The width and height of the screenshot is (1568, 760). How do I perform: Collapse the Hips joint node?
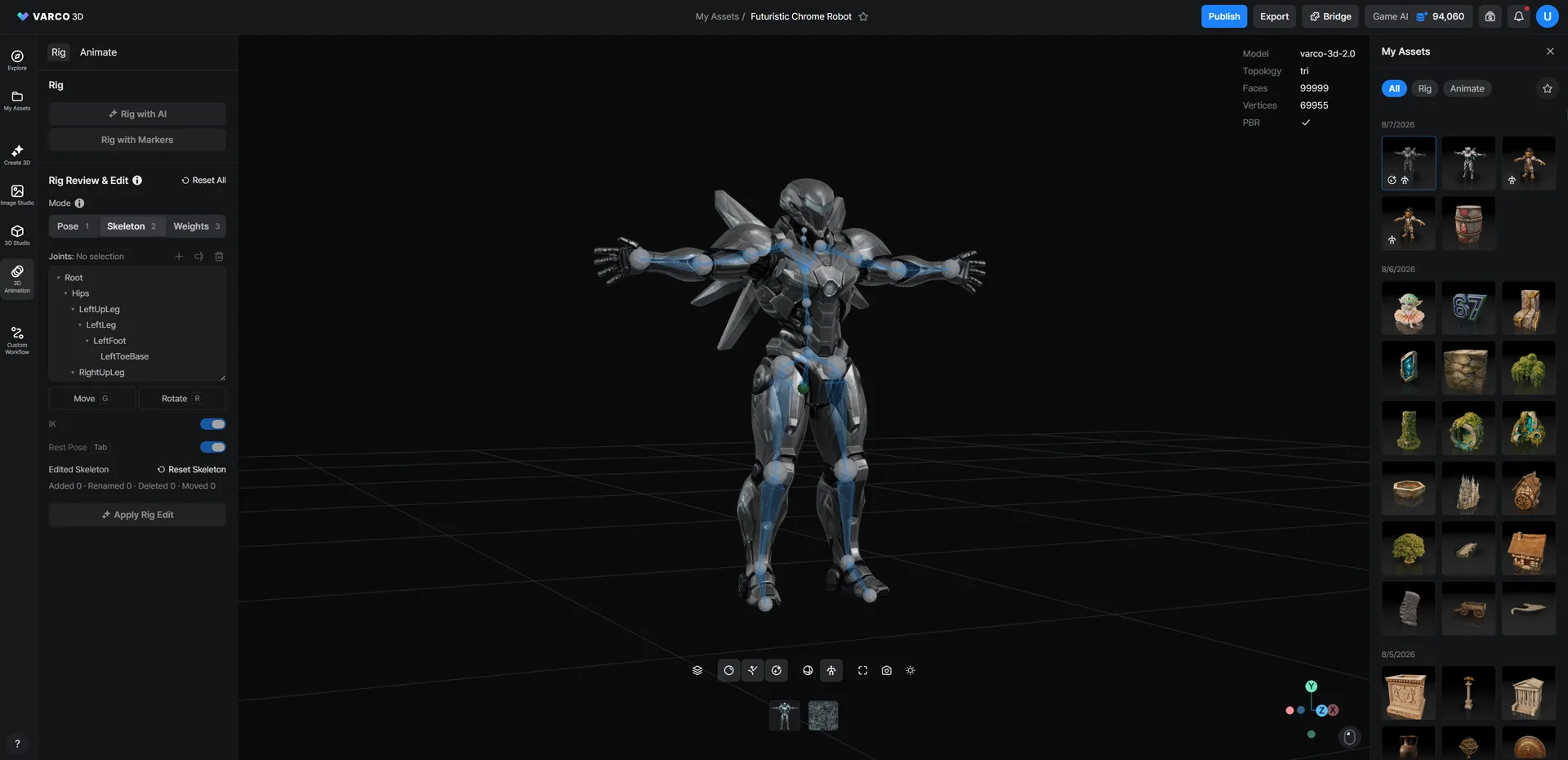coord(65,293)
